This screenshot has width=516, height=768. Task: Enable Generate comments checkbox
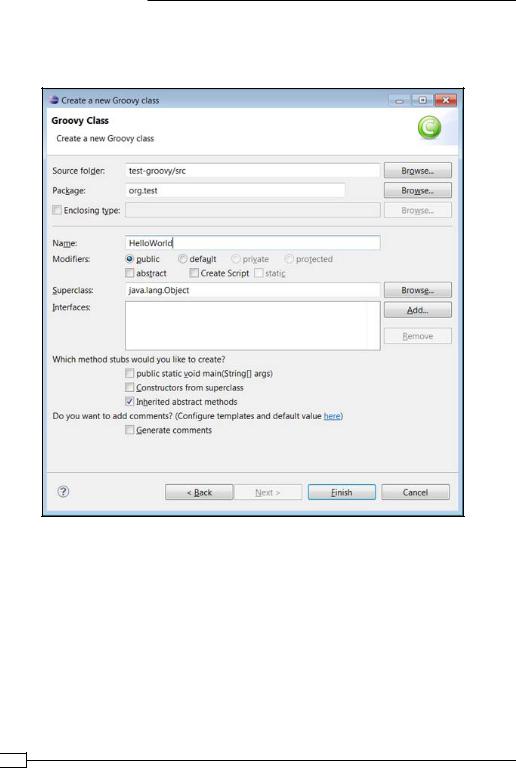pos(129,430)
